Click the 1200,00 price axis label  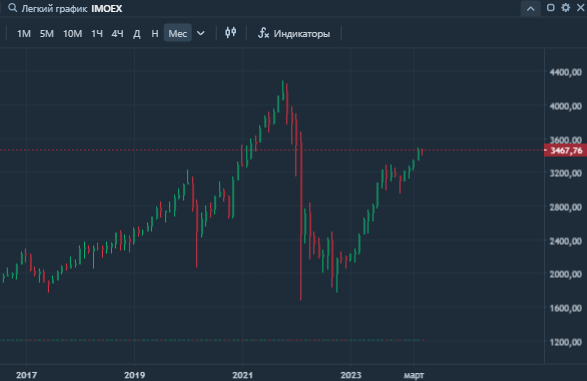point(566,342)
